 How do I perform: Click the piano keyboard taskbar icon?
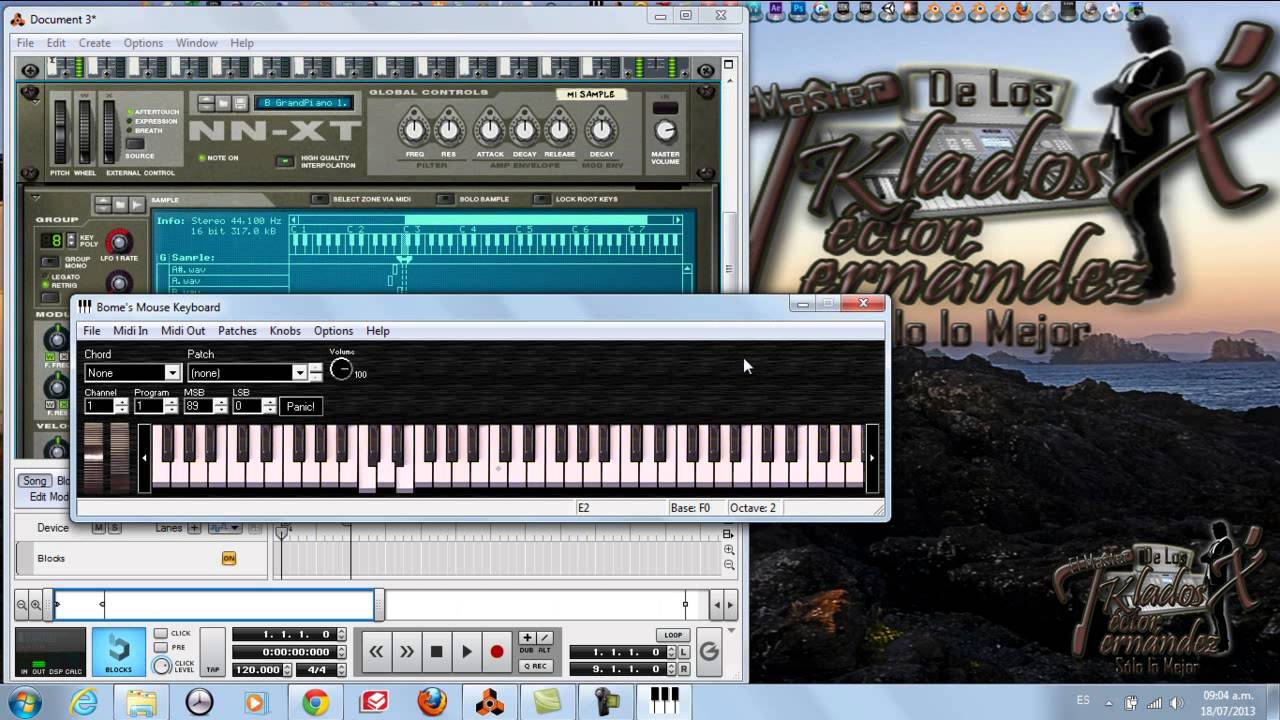point(664,702)
